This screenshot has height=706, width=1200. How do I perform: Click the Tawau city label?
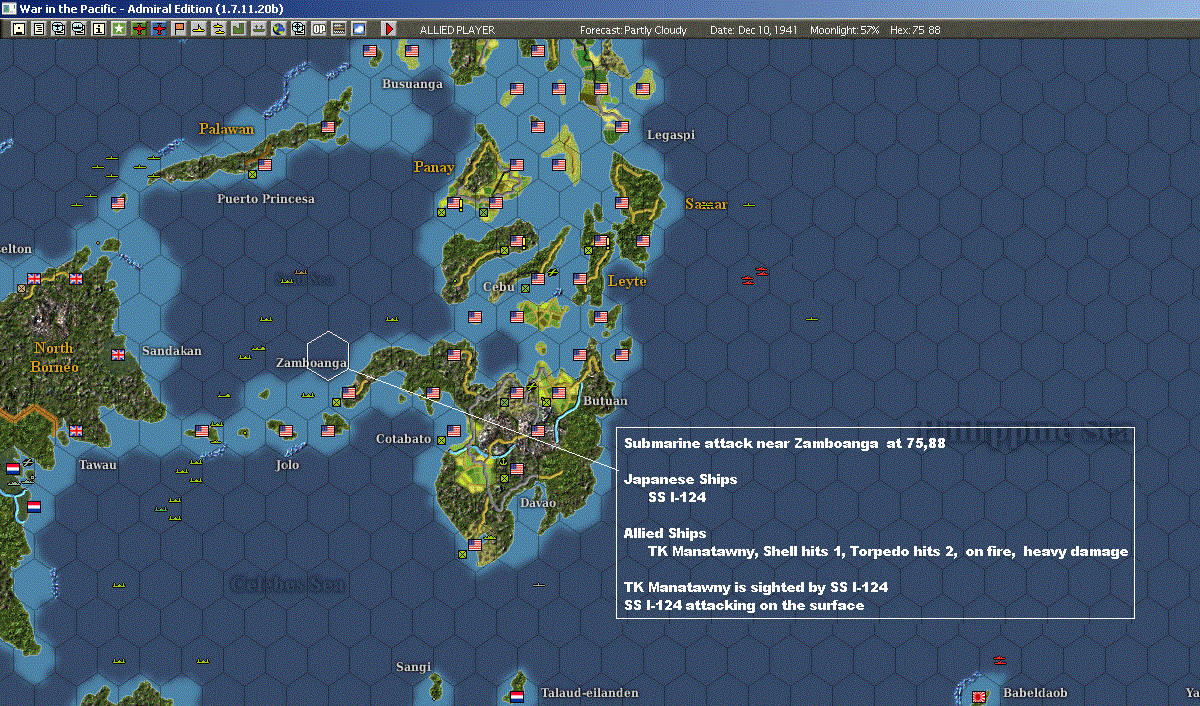pyautogui.click(x=98, y=465)
